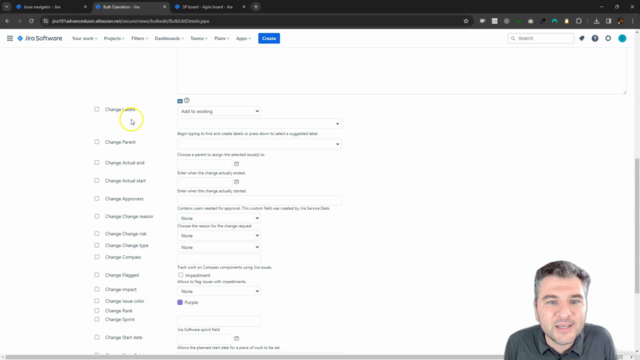The image size is (640, 360).
Task: Expand the Projects menu
Action: coord(114,38)
